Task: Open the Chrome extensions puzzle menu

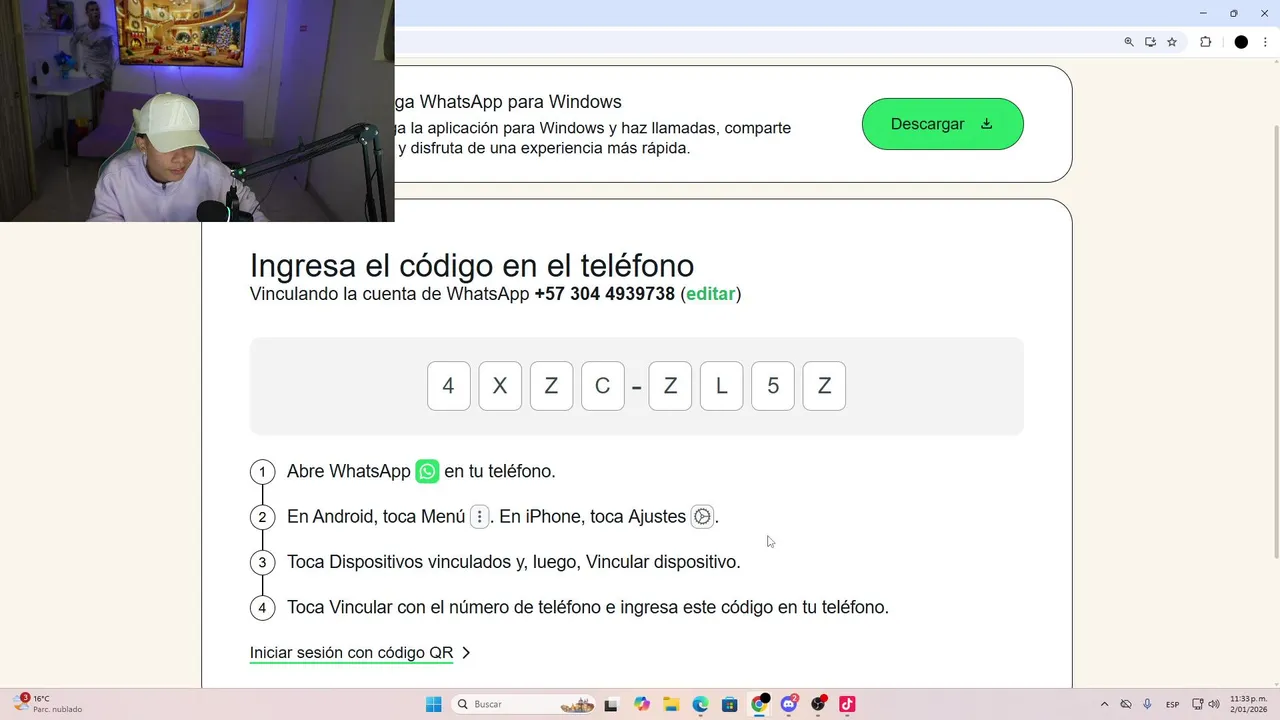Action: coord(1205,42)
